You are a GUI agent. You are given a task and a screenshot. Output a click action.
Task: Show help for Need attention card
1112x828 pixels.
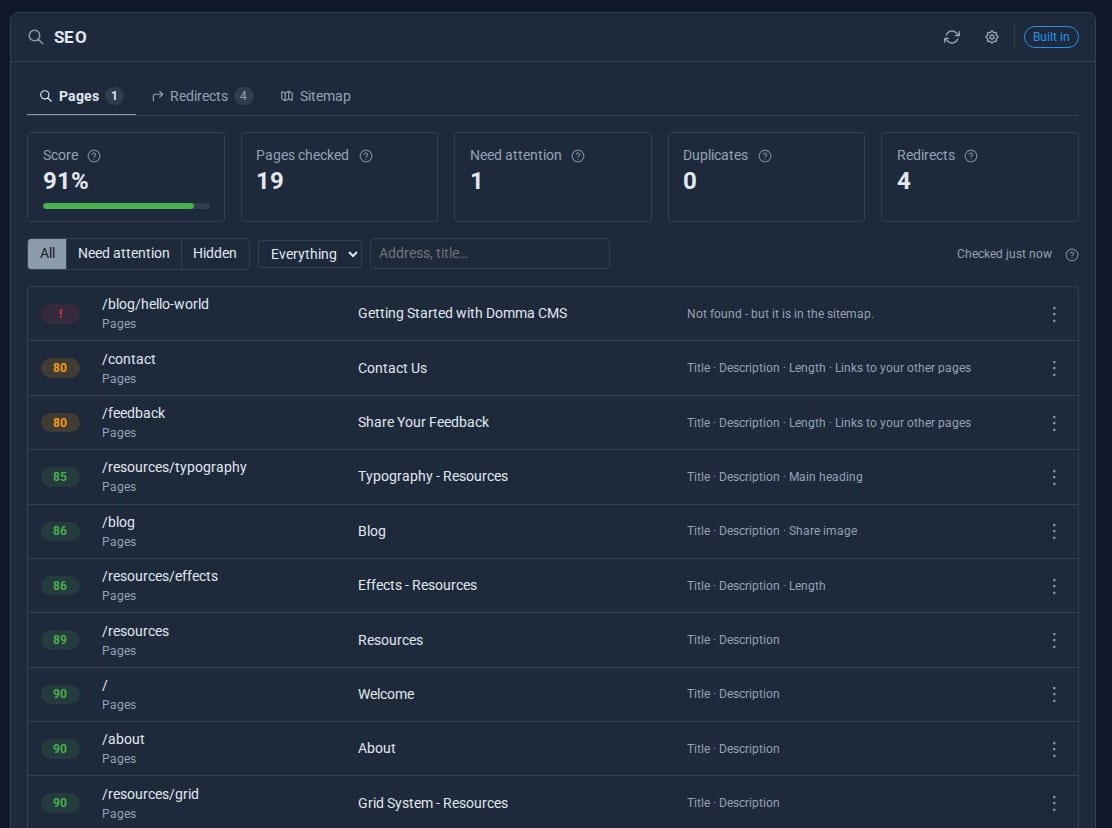click(x=578, y=156)
